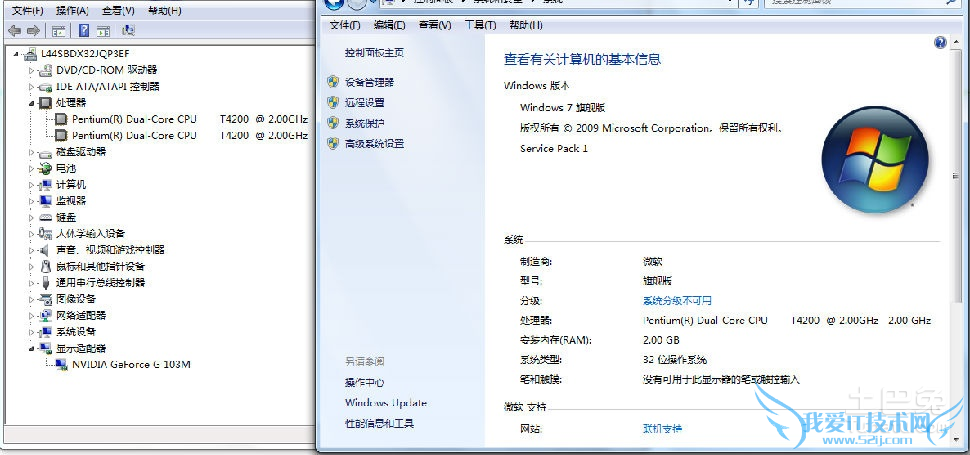Click the 32 位操作系统 system type value
970x455 pixels.
coord(675,360)
